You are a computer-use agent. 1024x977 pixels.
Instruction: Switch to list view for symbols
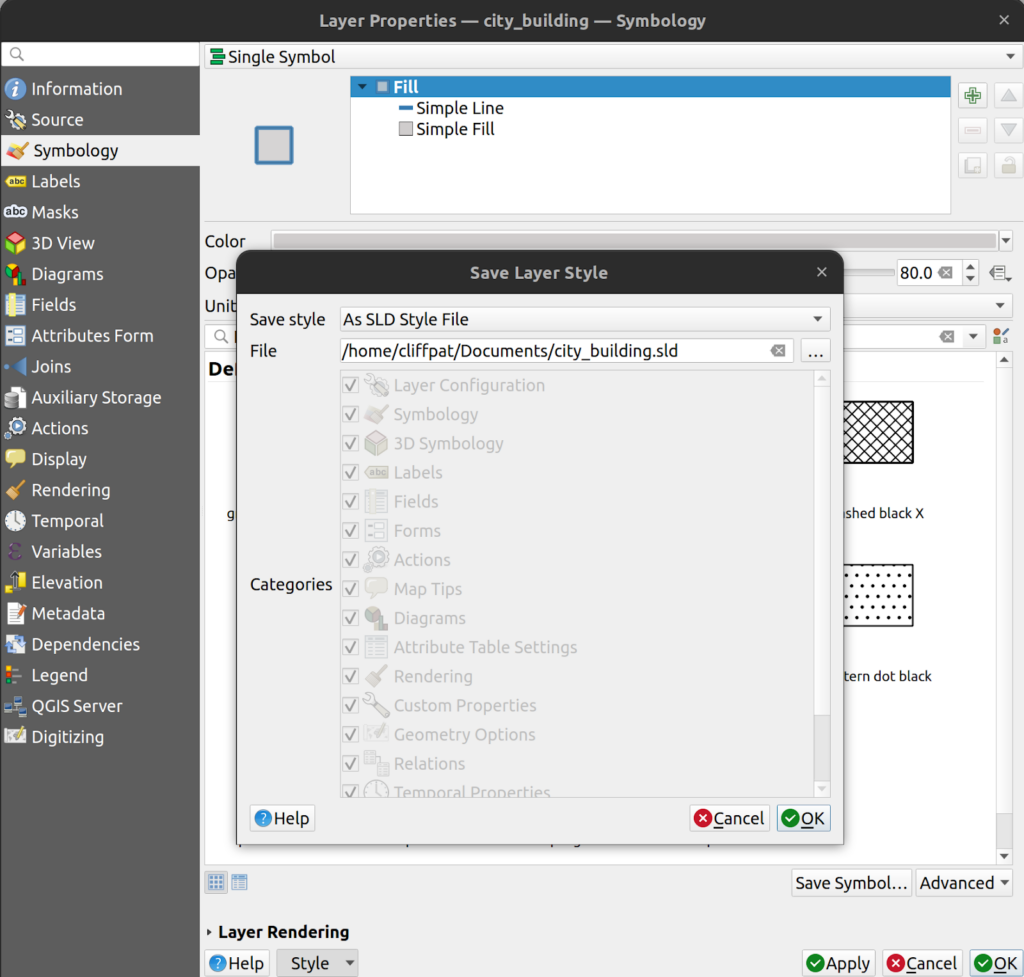pyautogui.click(x=239, y=882)
